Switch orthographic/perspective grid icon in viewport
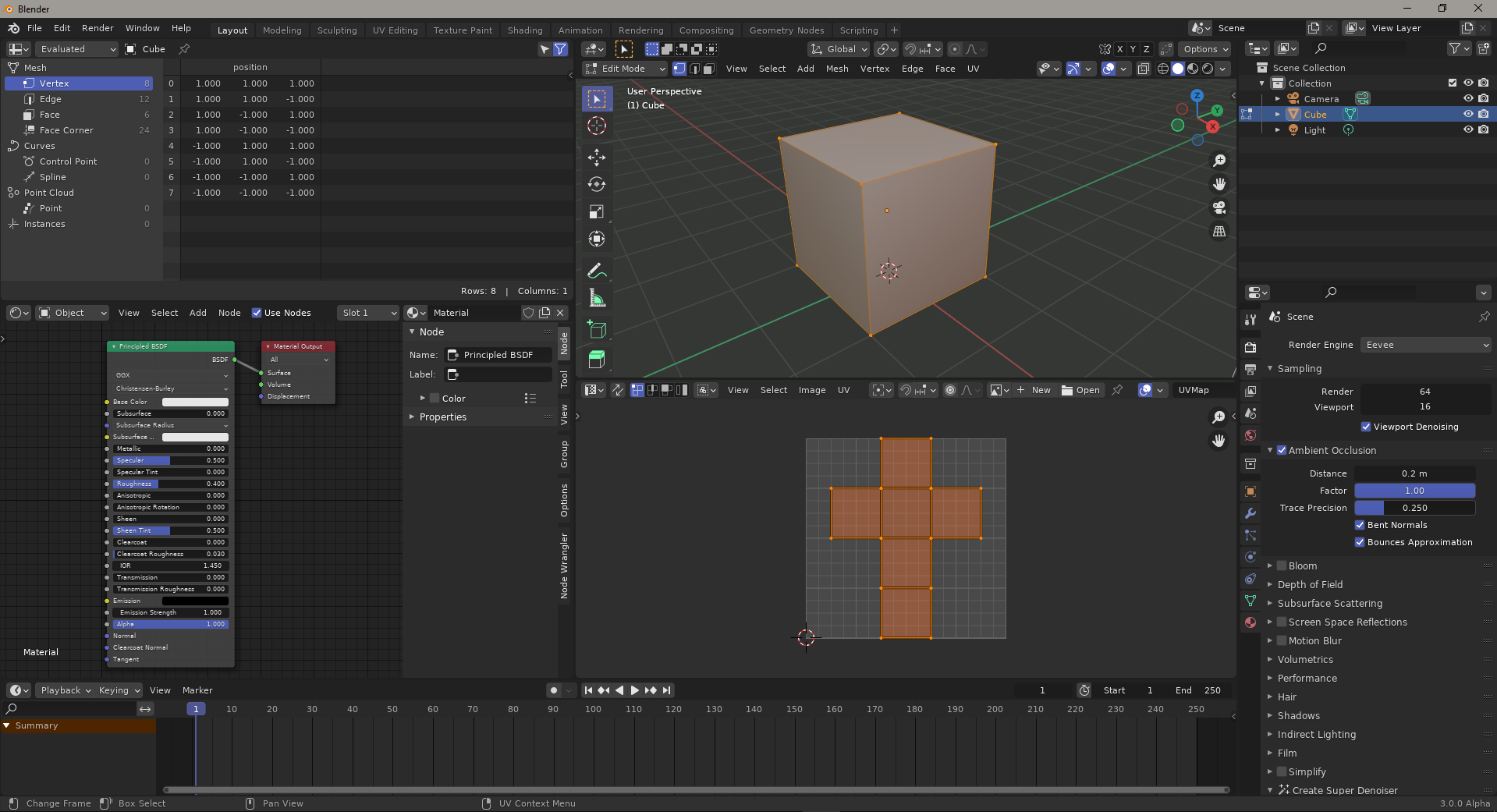Screen dimensions: 1497x812 (x=1219, y=232)
